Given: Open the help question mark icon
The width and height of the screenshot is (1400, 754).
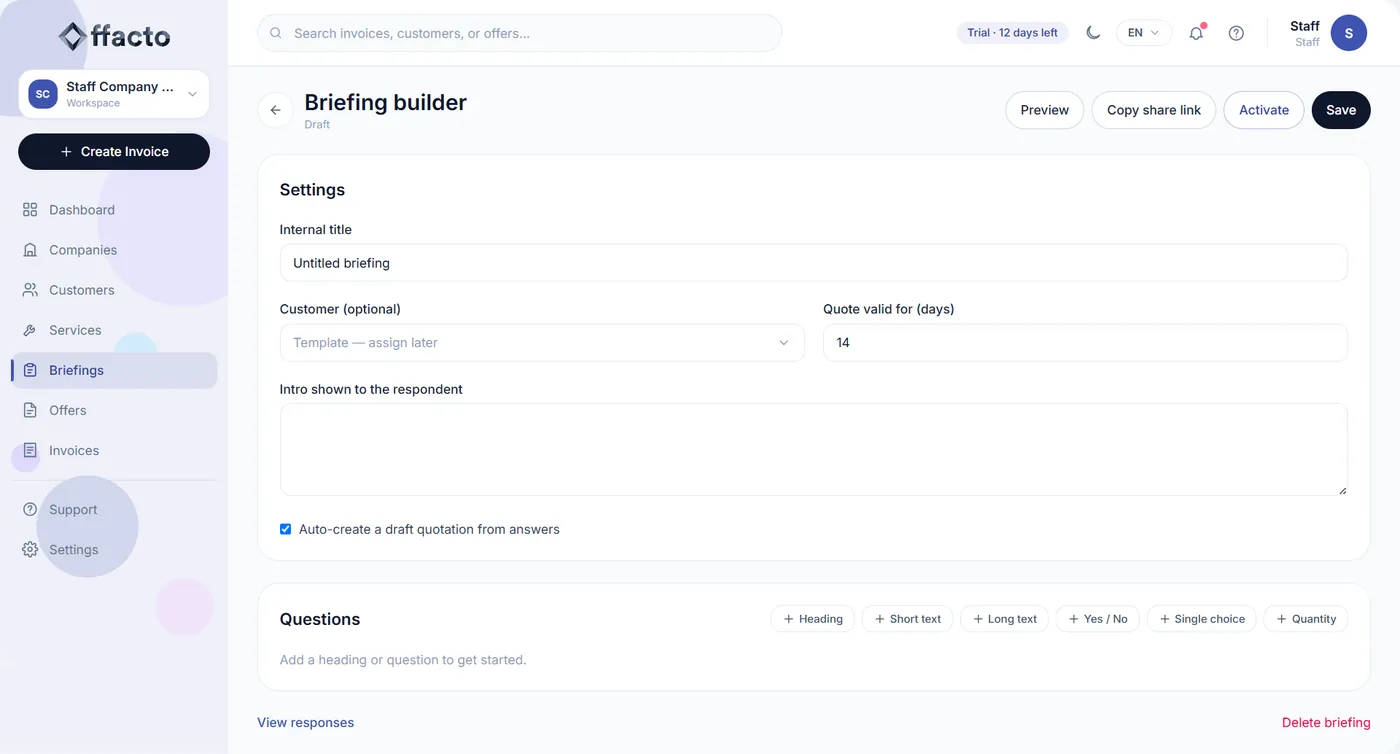Looking at the screenshot, I should (1236, 33).
